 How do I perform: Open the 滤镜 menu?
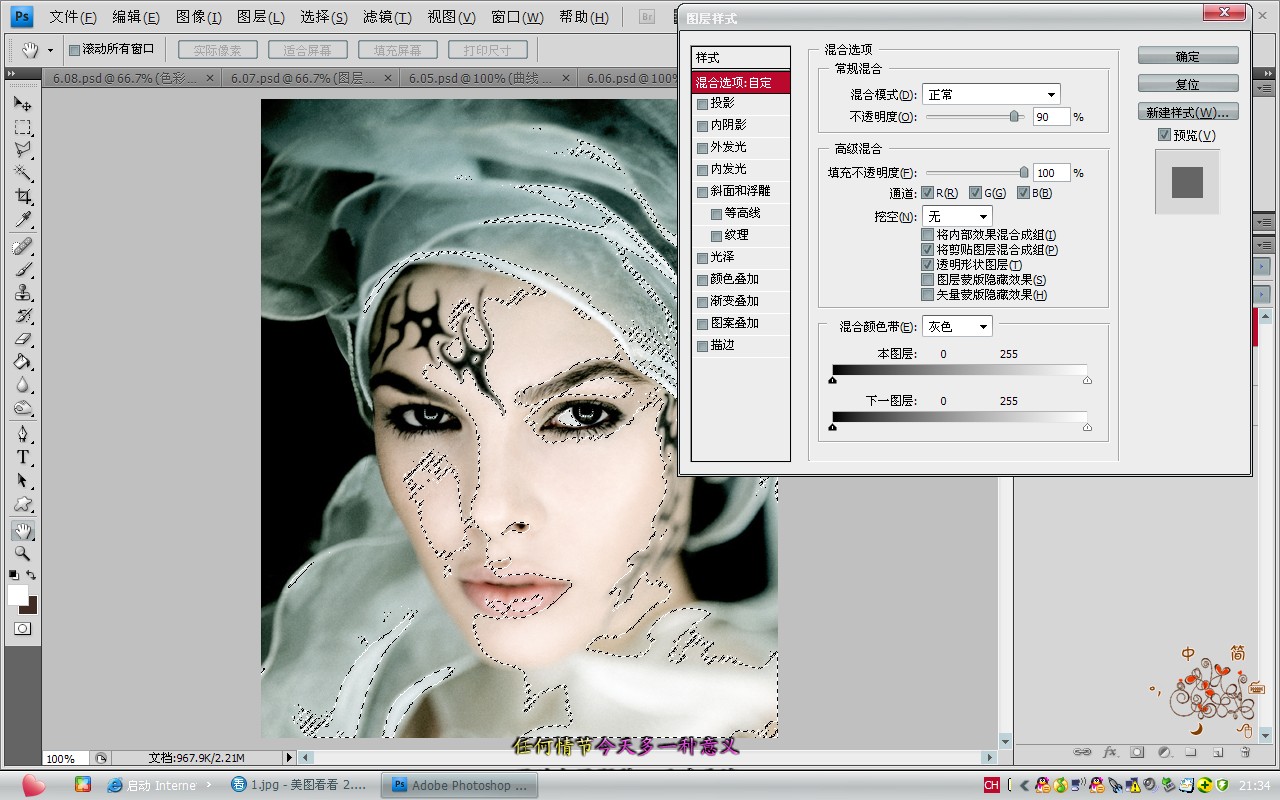coord(387,17)
